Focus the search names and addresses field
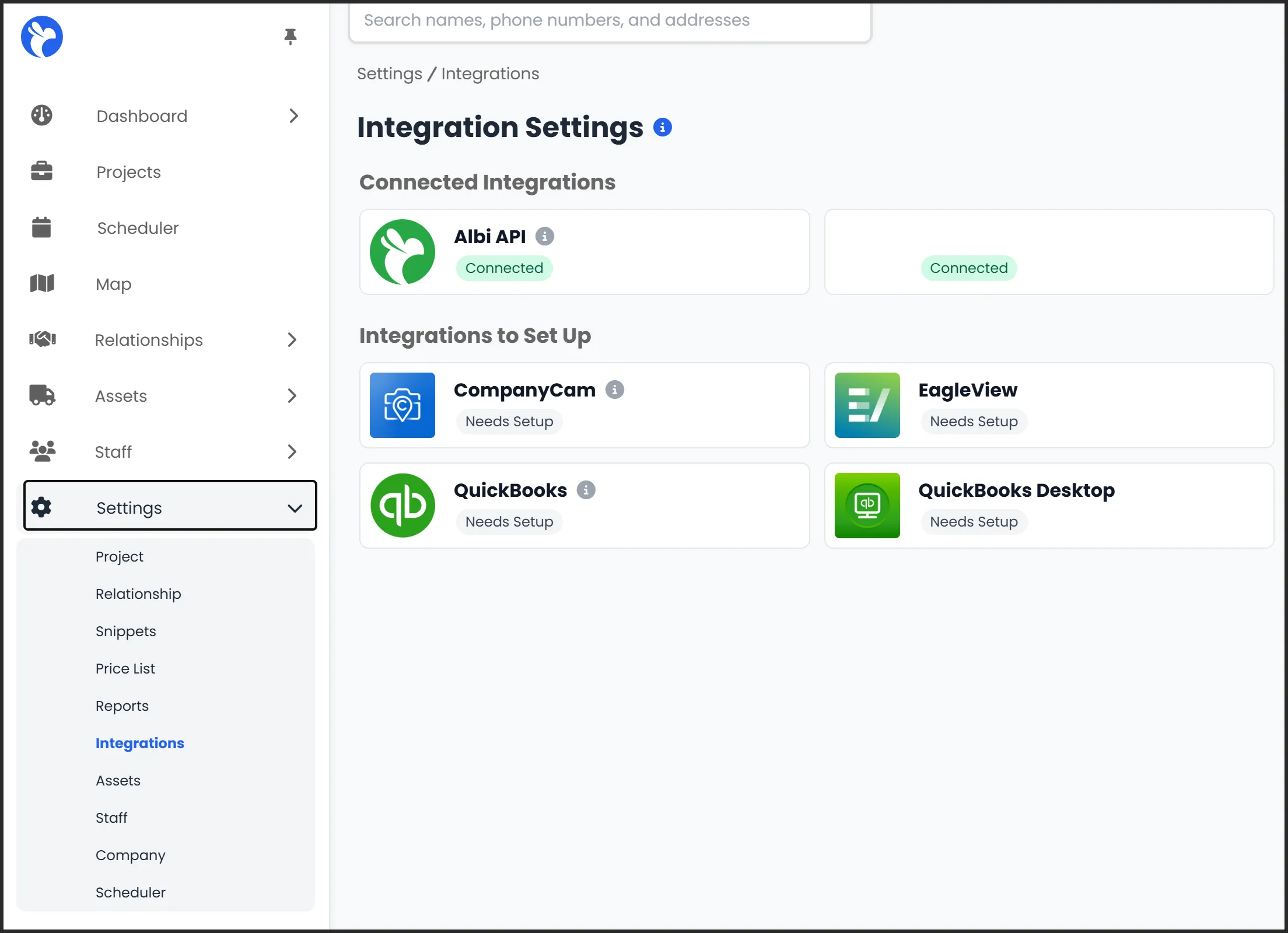Screen dimensions: 1288x933 click(610, 20)
